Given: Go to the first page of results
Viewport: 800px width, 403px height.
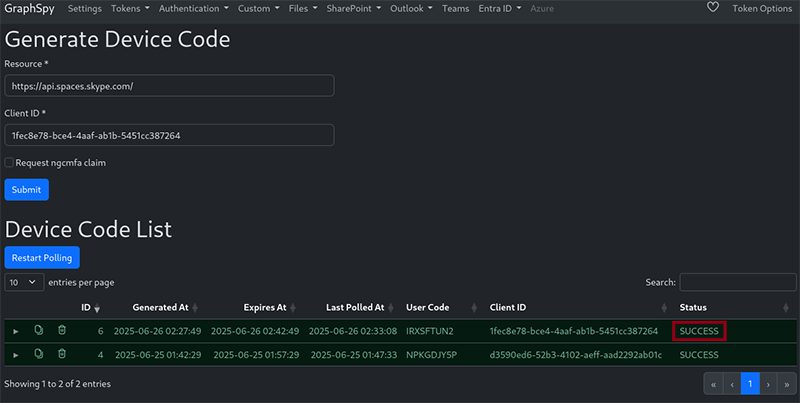Looking at the screenshot, I should (714, 383).
